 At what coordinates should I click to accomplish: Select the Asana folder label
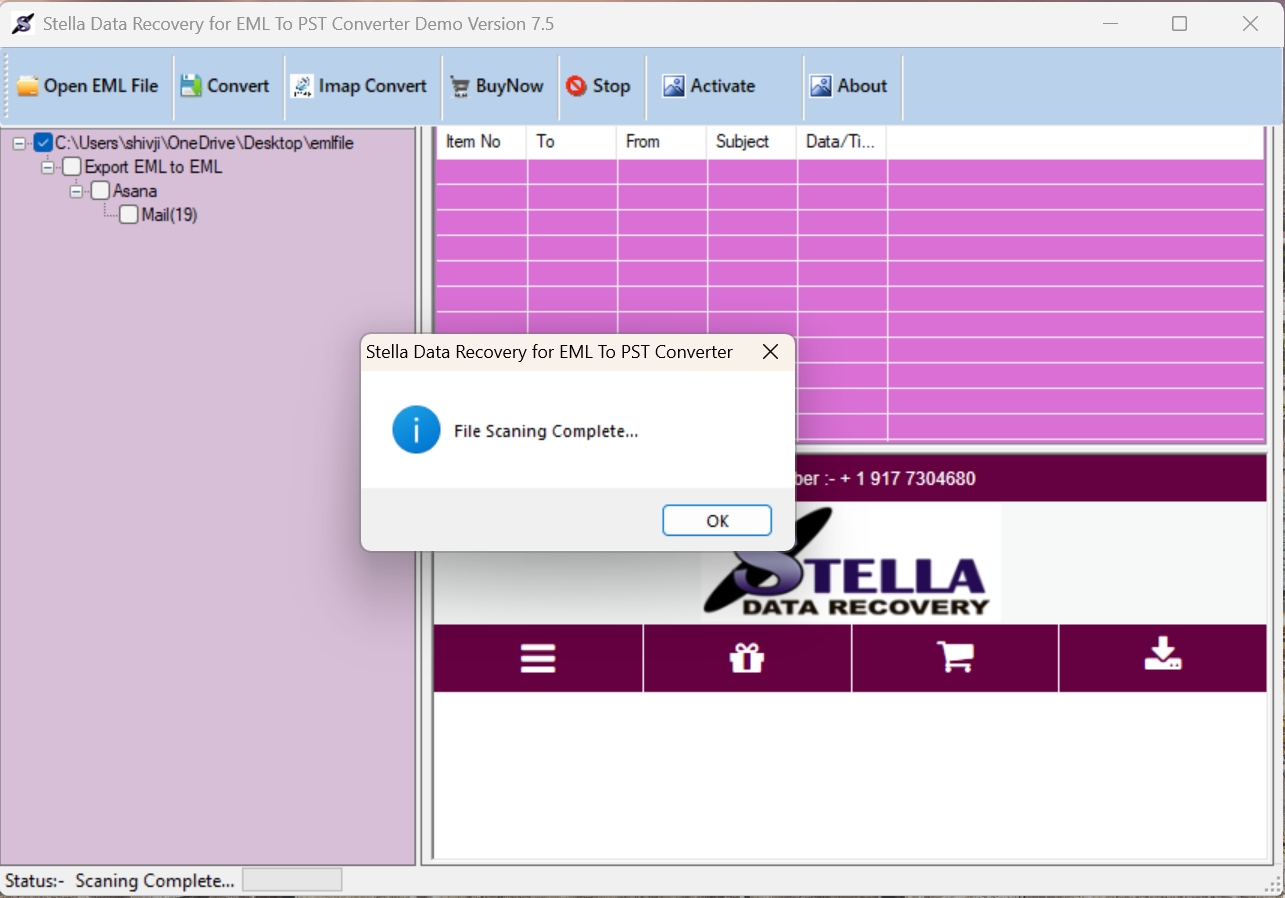tap(135, 191)
